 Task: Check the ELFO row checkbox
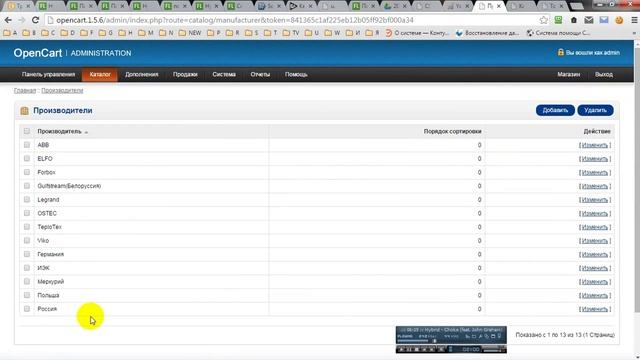tap(27, 158)
